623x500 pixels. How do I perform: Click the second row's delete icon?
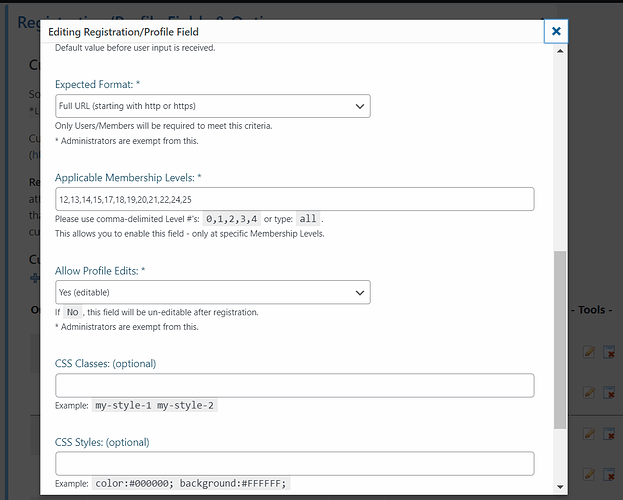(609, 393)
